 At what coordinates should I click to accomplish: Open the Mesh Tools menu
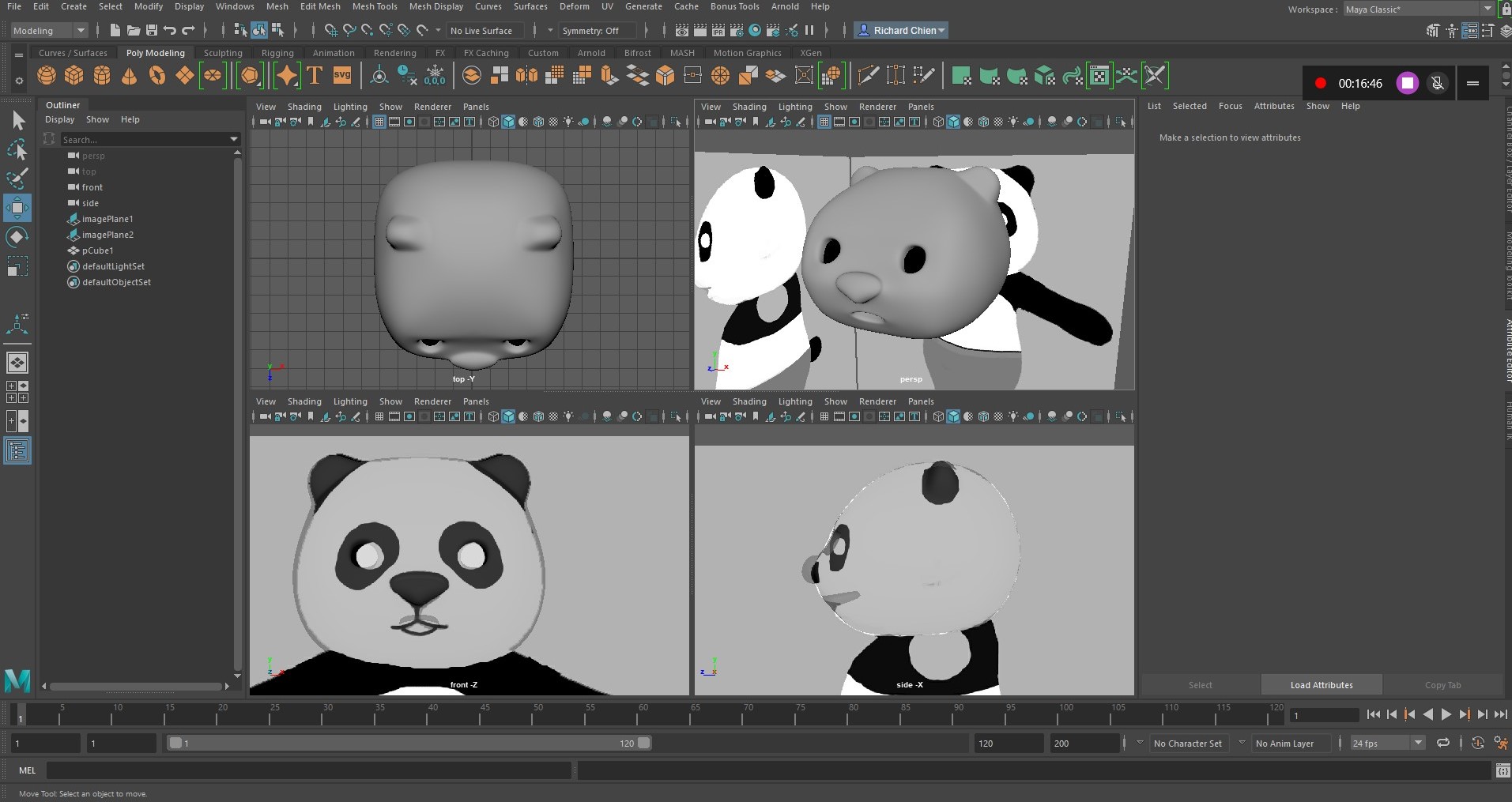tap(375, 6)
